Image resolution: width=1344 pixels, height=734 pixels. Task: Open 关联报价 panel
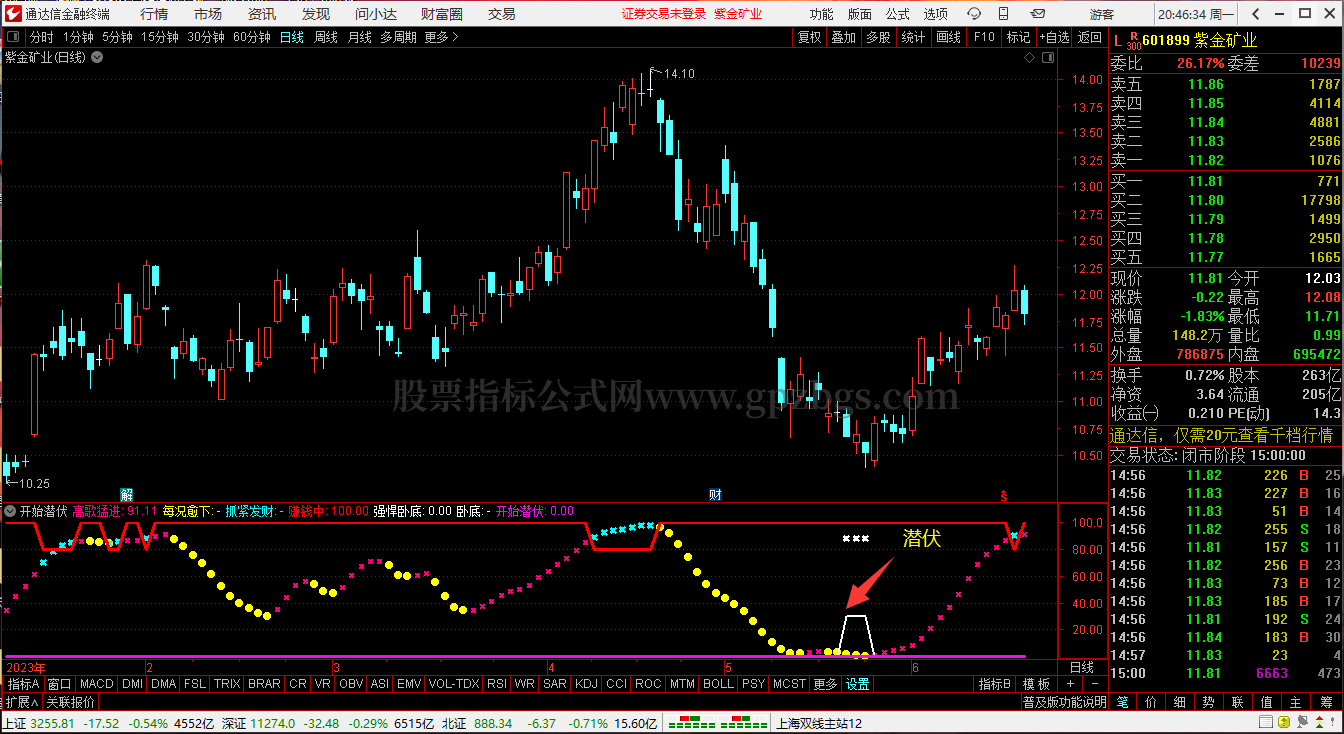click(70, 702)
